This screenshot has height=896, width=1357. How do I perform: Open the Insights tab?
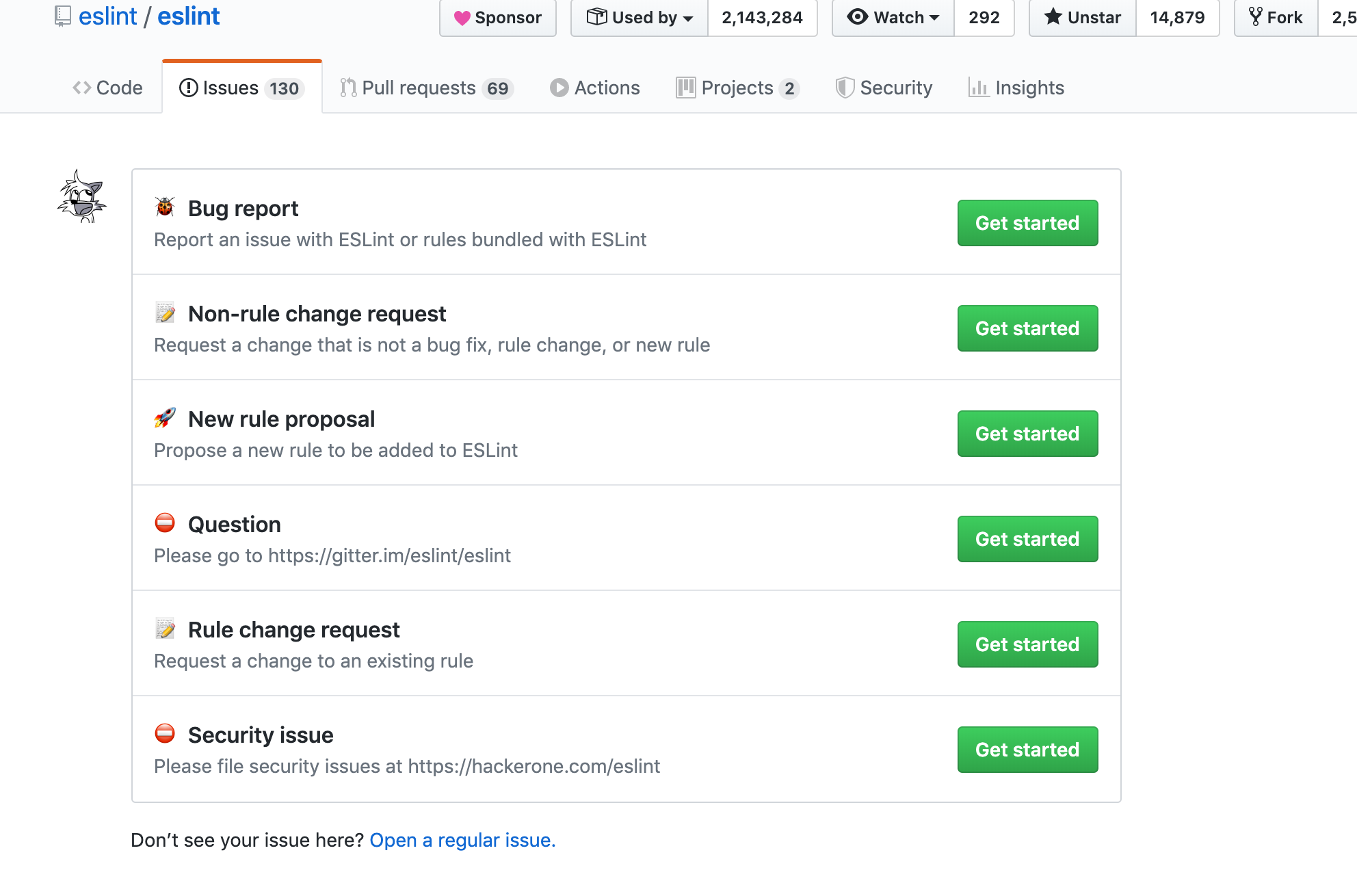1016,88
